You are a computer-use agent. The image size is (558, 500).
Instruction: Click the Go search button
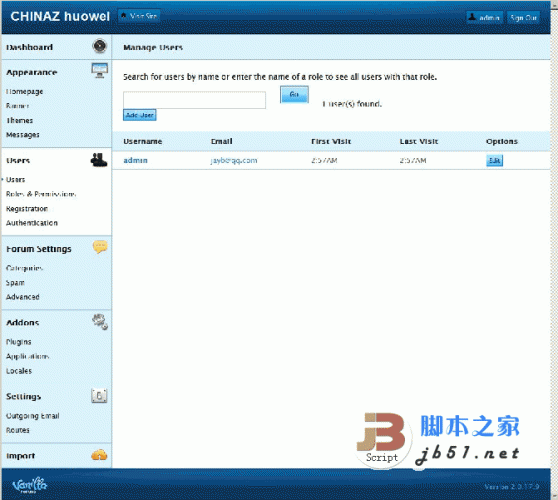click(x=294, y=94)
